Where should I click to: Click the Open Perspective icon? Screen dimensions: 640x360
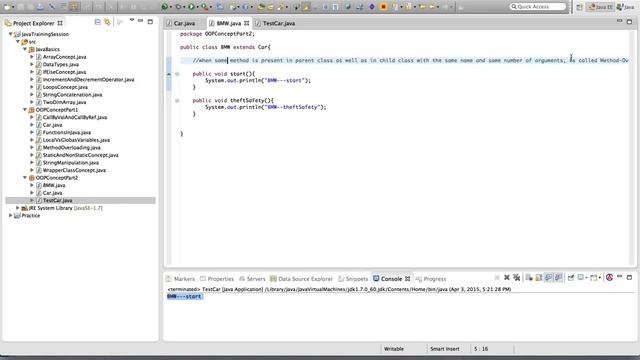(x=580, y=7)
